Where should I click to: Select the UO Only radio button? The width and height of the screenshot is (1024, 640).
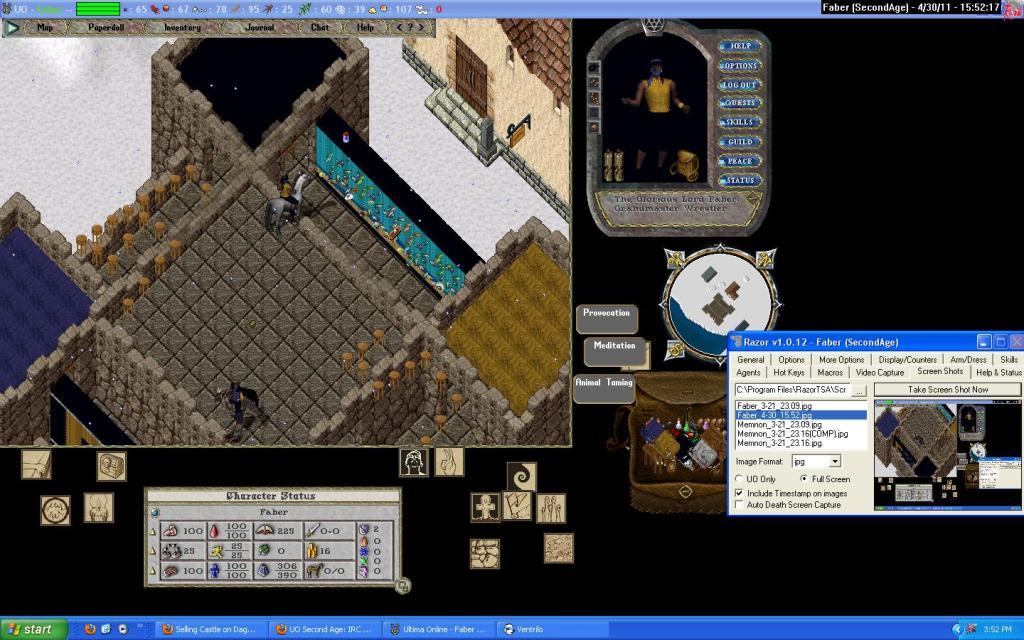tap(740, 479)
